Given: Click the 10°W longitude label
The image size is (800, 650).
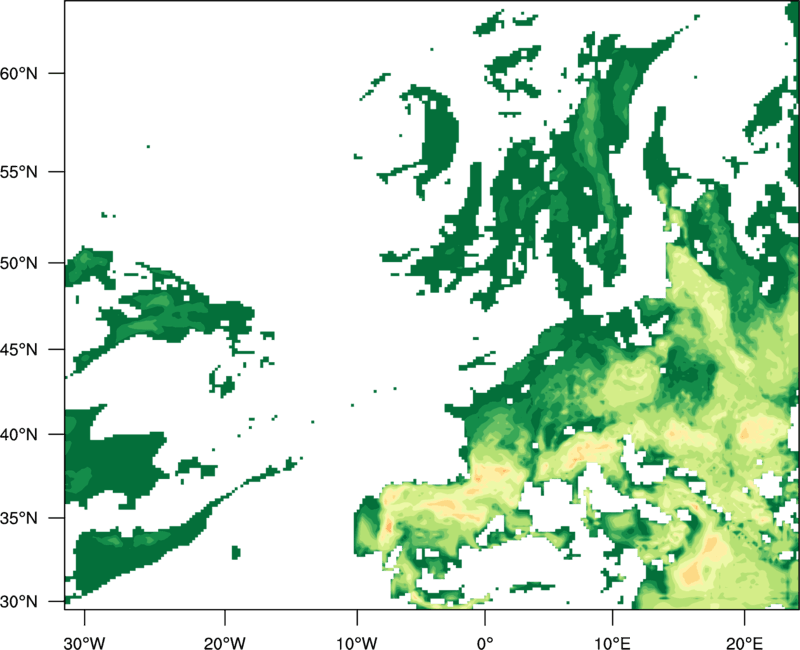Looking at the screenshot, I should (x=357, y=643).
